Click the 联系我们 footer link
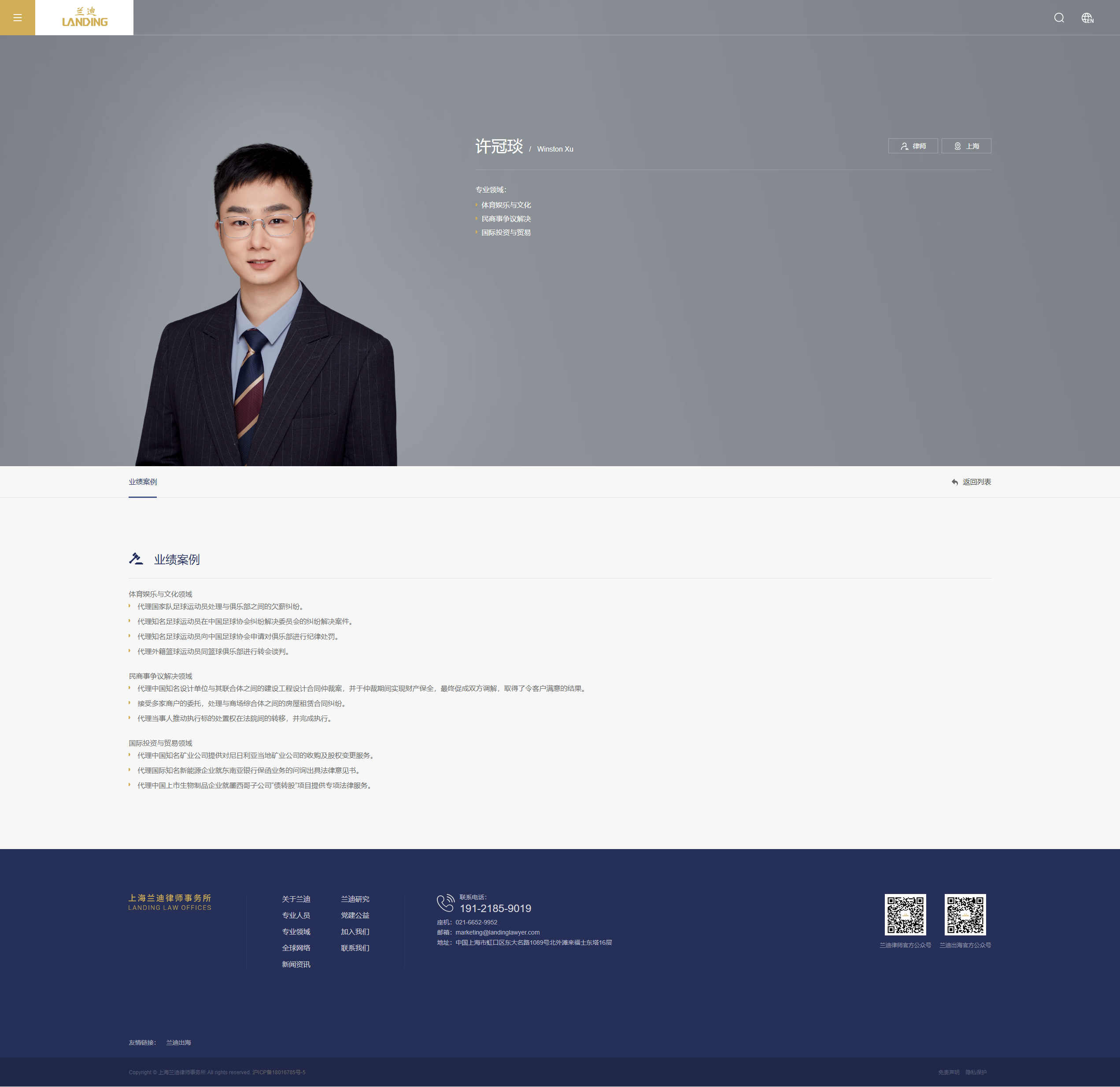 (355, 948)
